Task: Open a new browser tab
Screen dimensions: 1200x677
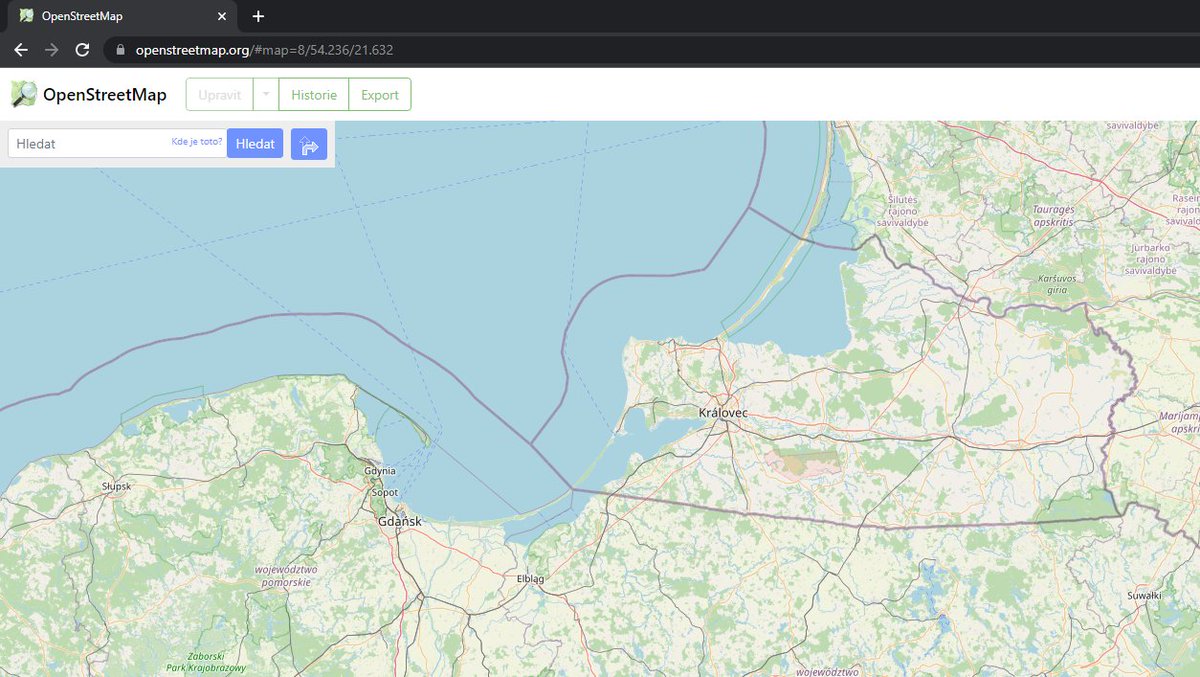Action: 258,16
